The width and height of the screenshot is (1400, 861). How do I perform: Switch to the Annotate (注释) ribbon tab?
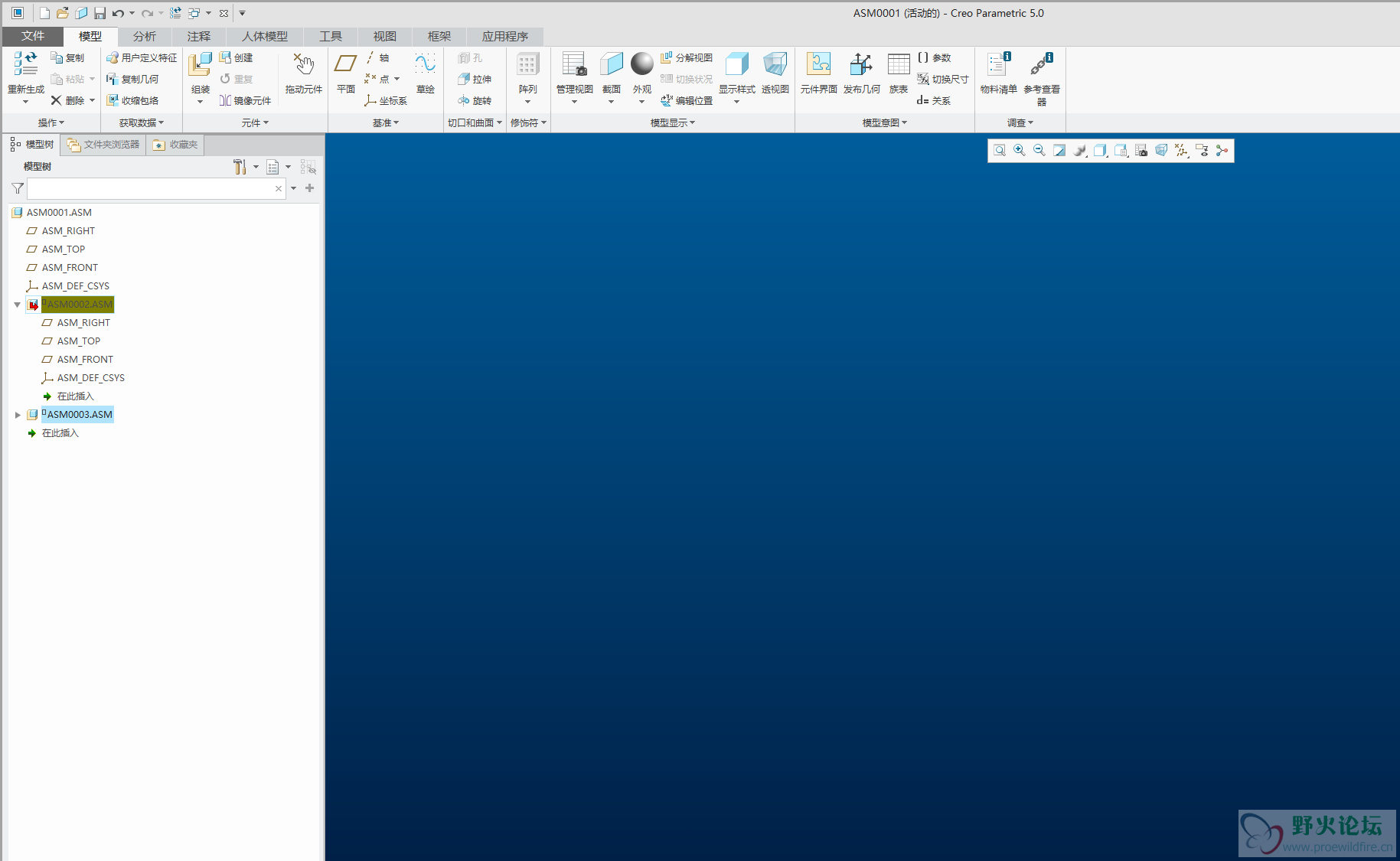198,36
